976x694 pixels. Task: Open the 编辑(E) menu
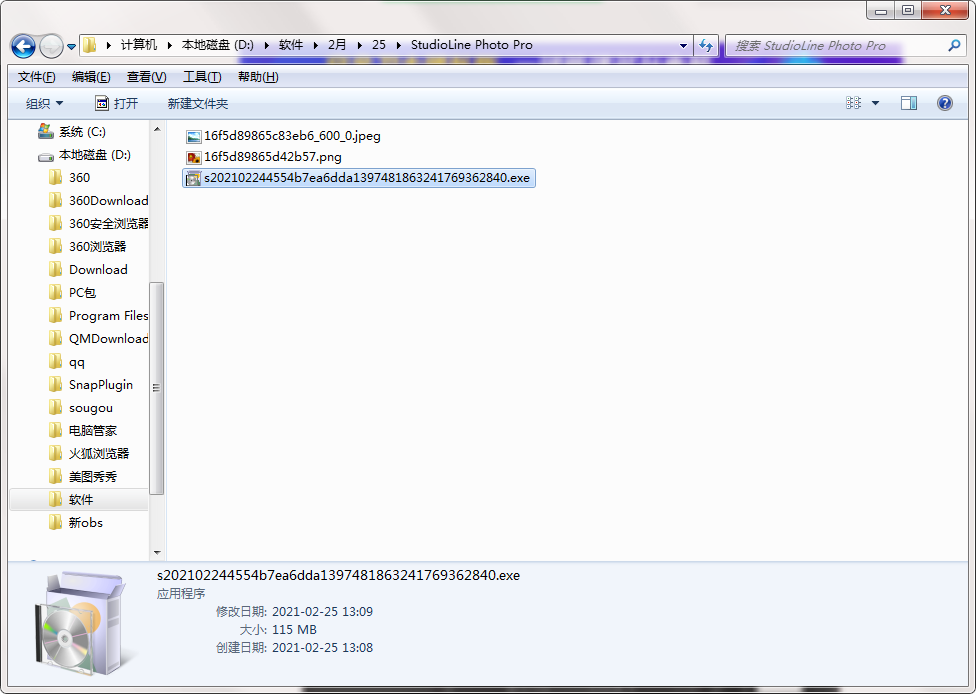[x=91, y=77]
